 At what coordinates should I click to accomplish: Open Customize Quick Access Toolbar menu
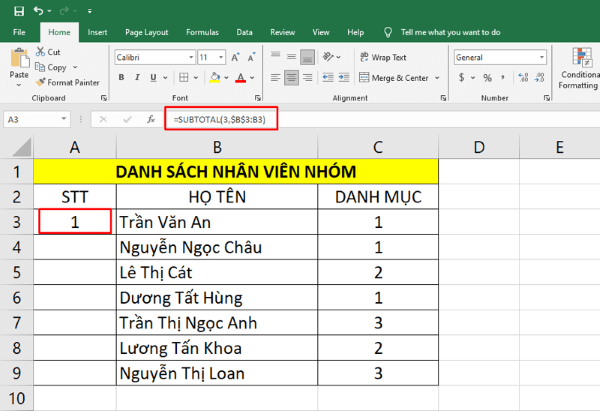90,11
